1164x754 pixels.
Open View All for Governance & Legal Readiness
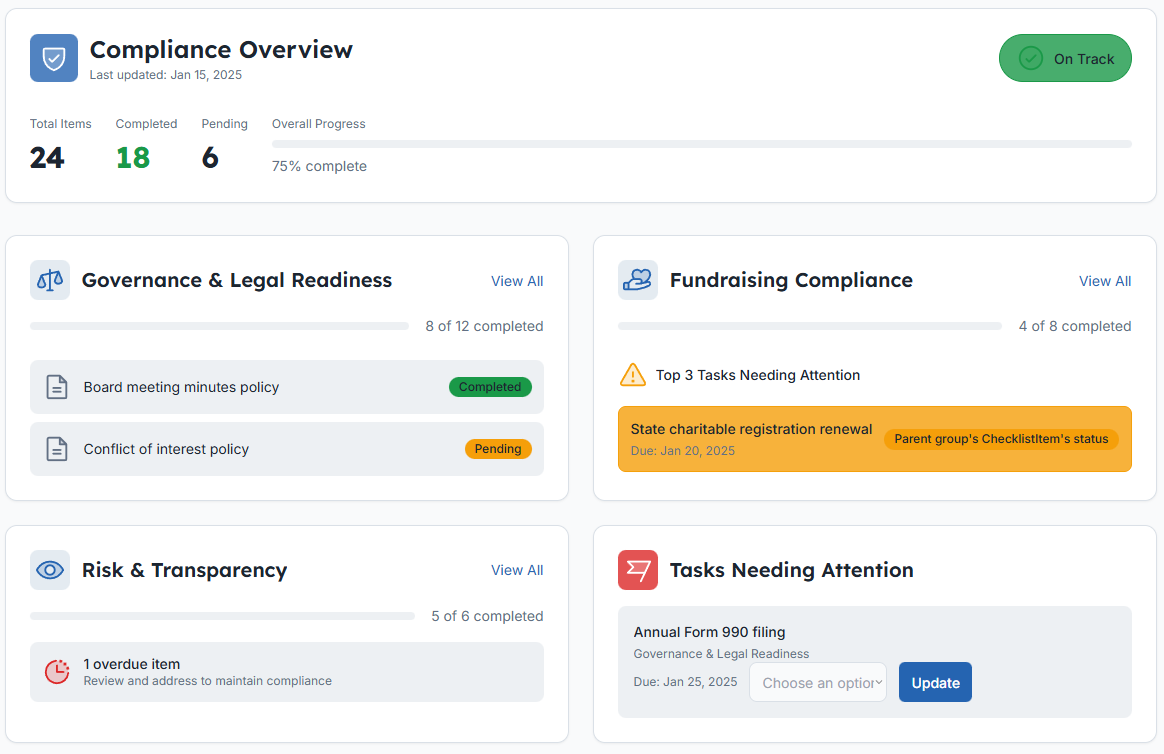[x=517, y=281]
